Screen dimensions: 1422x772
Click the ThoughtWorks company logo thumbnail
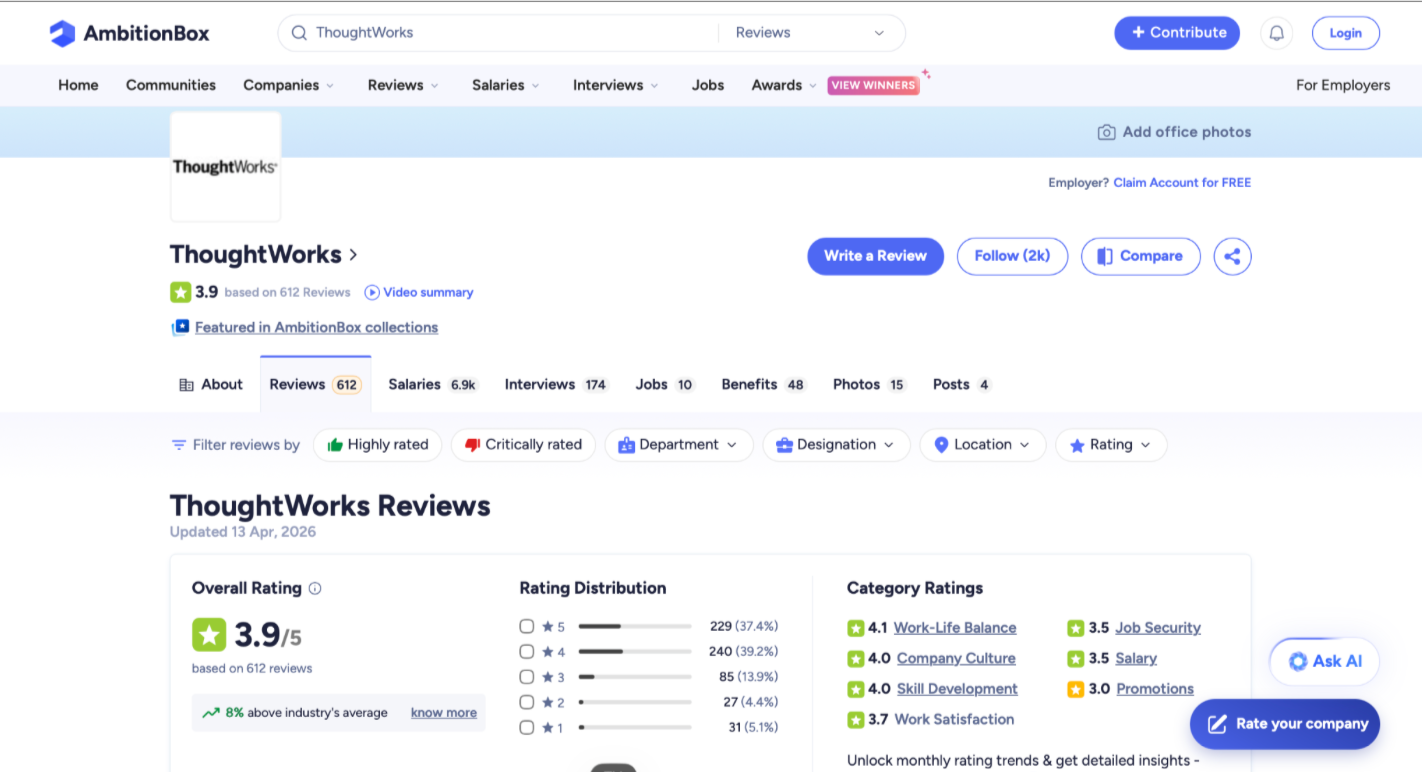[x=226, y=167]
